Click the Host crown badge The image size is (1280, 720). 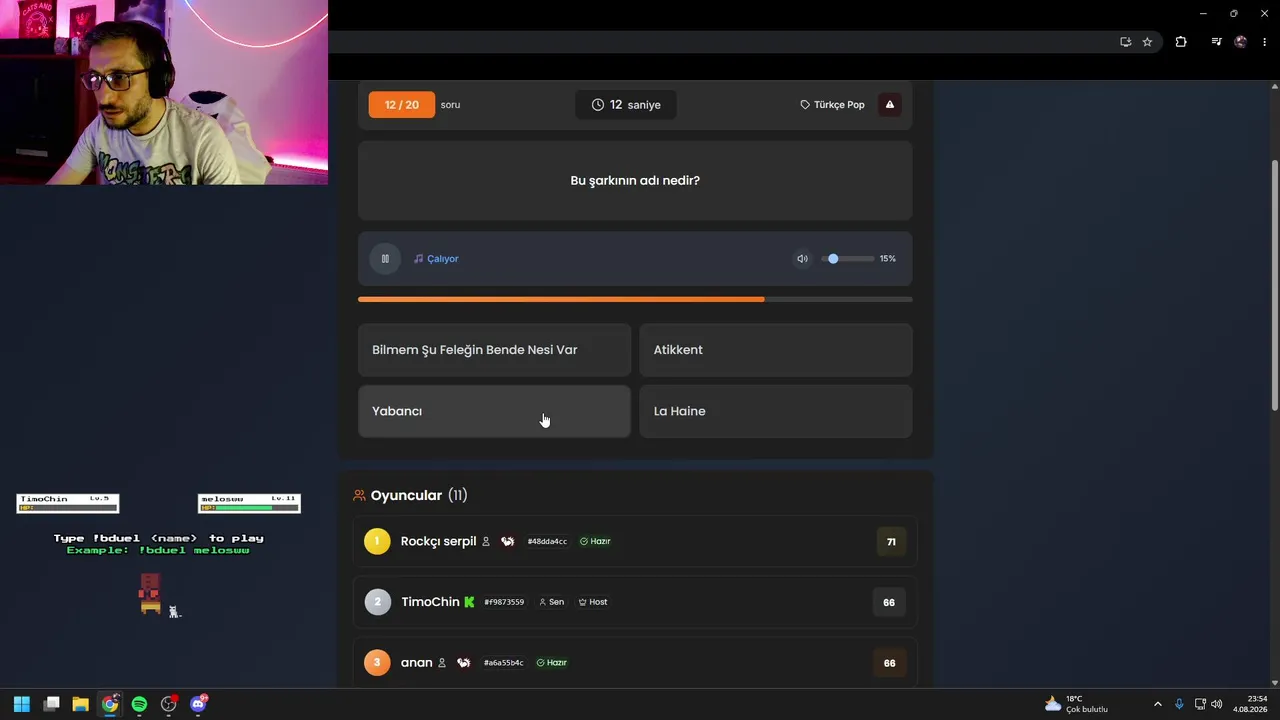(593, 602)
